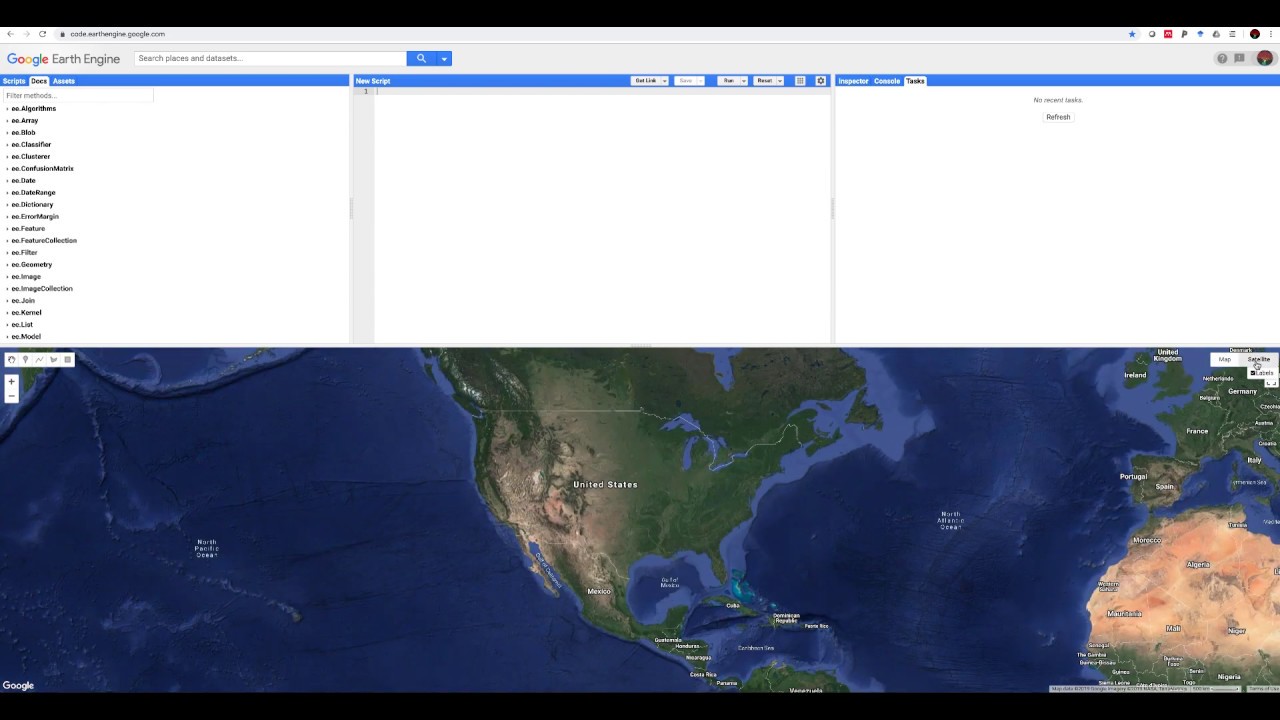
Task: Click the red M browser extension icon
Action: click(1168, 34)
